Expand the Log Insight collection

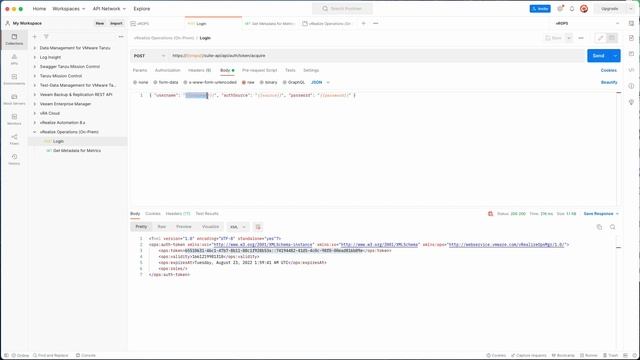click(x=35, y=57)
